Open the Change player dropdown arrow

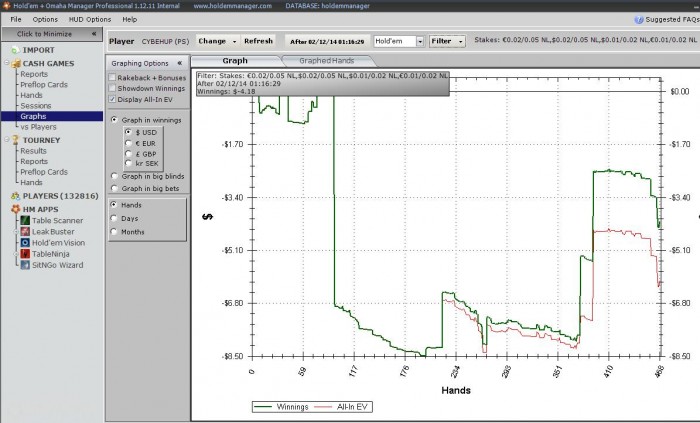tap(234, 41)
